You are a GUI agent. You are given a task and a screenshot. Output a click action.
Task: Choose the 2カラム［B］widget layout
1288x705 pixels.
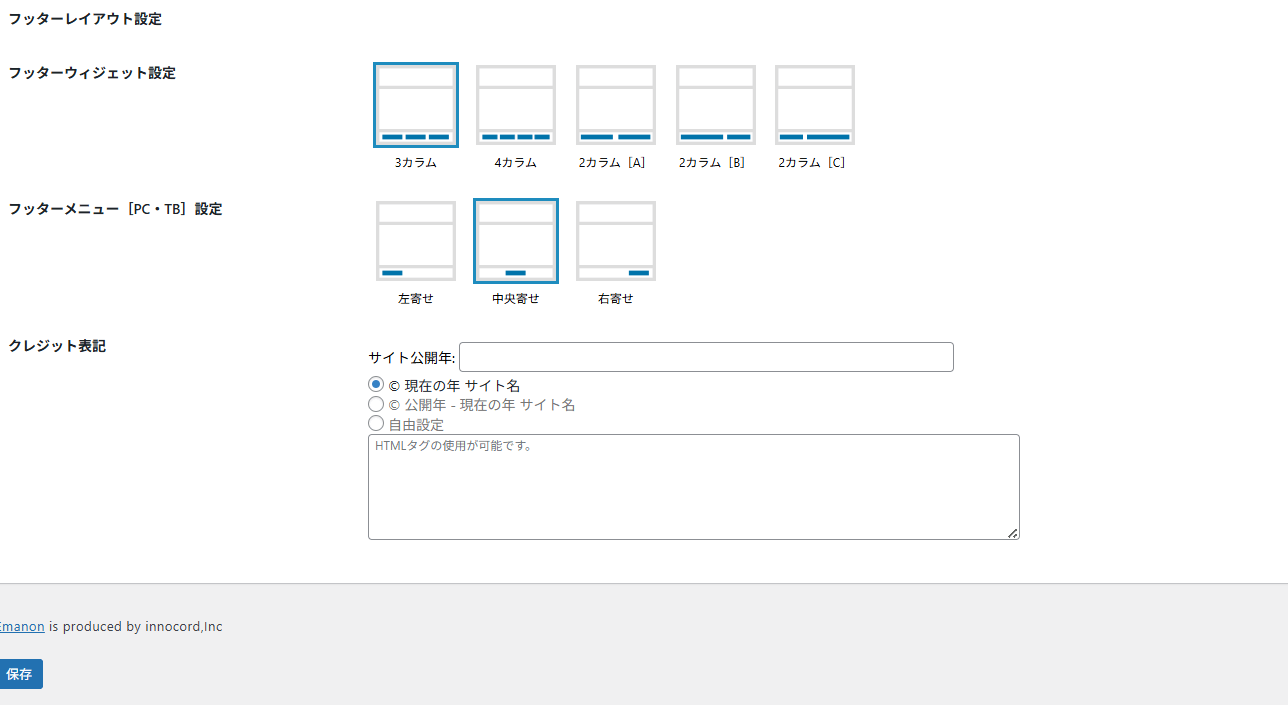point(715,104)
